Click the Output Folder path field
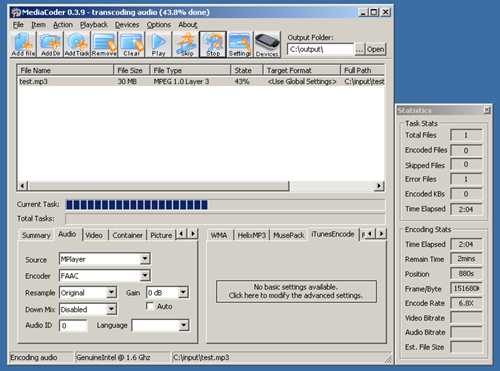Viewport: 500px width, 371px height. point(320,49)
